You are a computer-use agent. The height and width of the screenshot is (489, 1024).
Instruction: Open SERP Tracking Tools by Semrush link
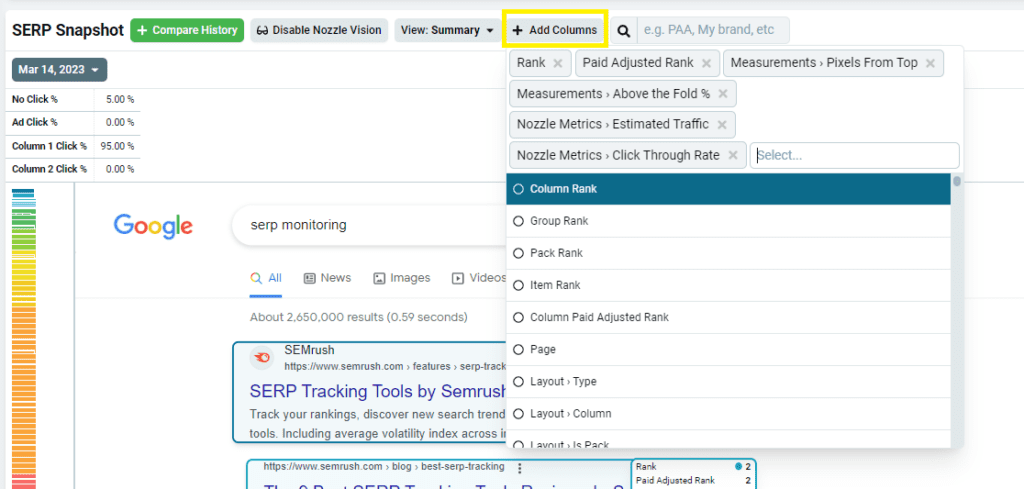pos(377,391)
